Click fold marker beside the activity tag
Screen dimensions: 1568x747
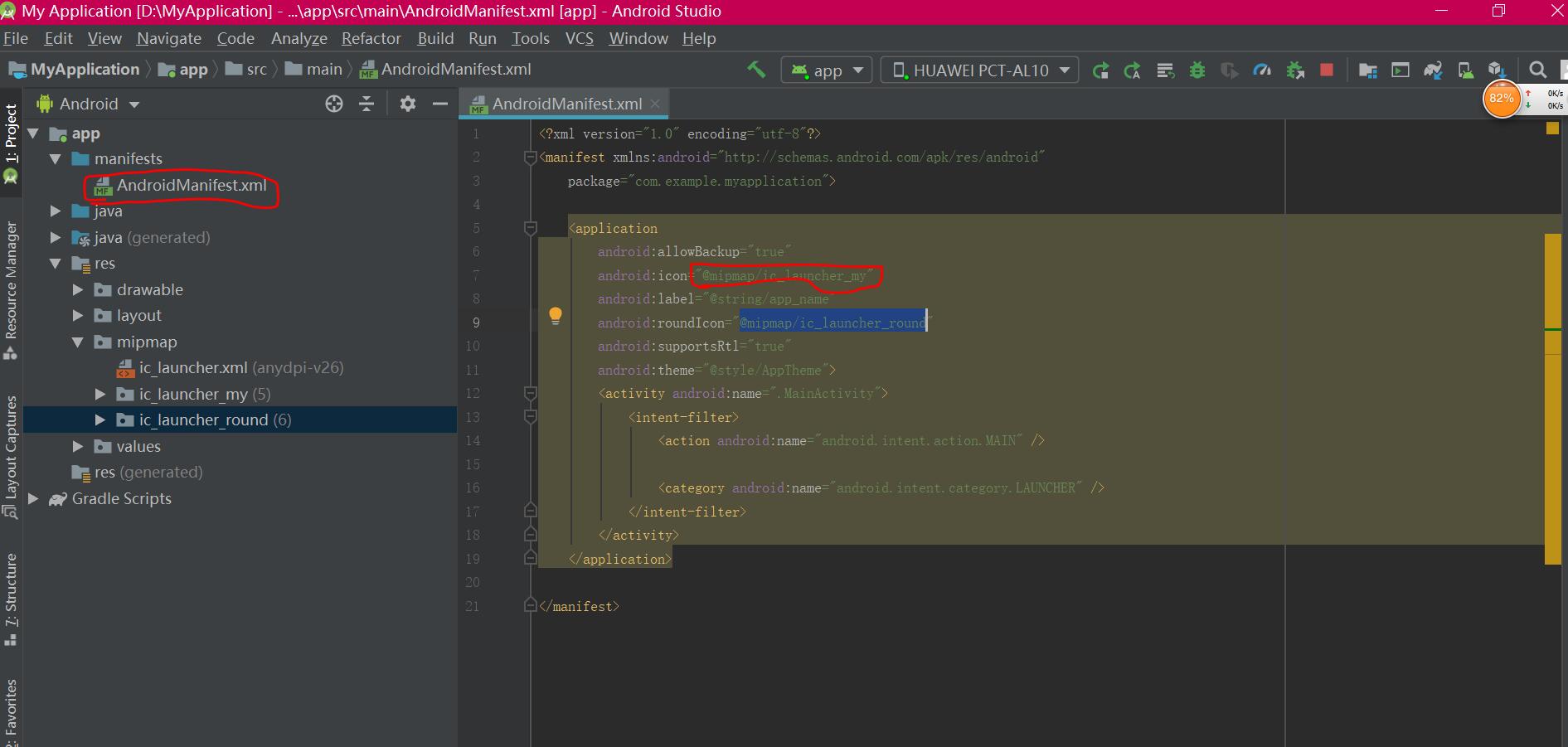click(531, 394)
